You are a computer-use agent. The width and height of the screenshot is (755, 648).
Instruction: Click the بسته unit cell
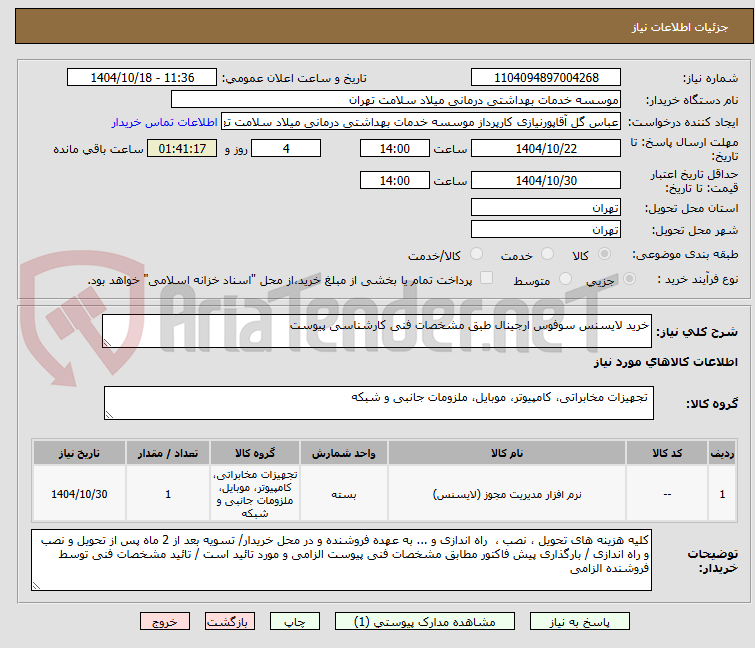click(x=343, y=494)
